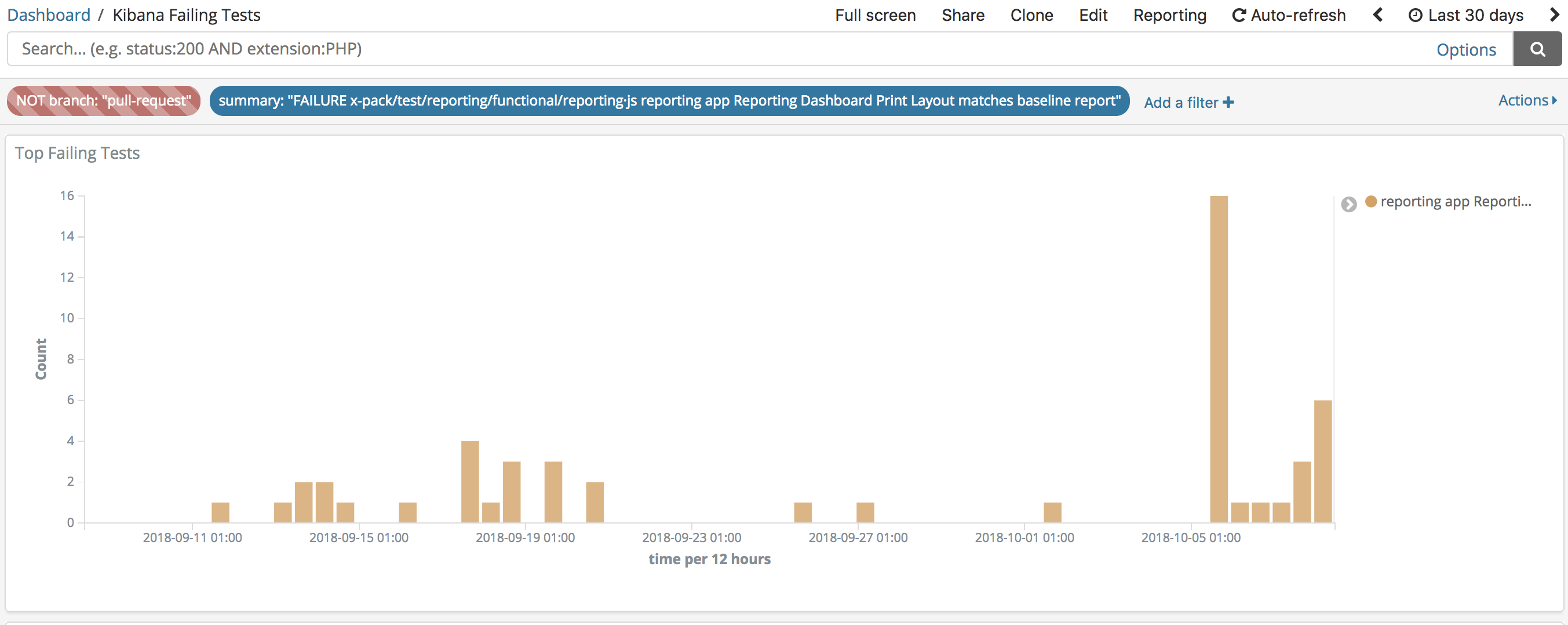Click the tallest bar with count 16
The height and width of the screenshot is (625, 1568).
pos(1219,359)
